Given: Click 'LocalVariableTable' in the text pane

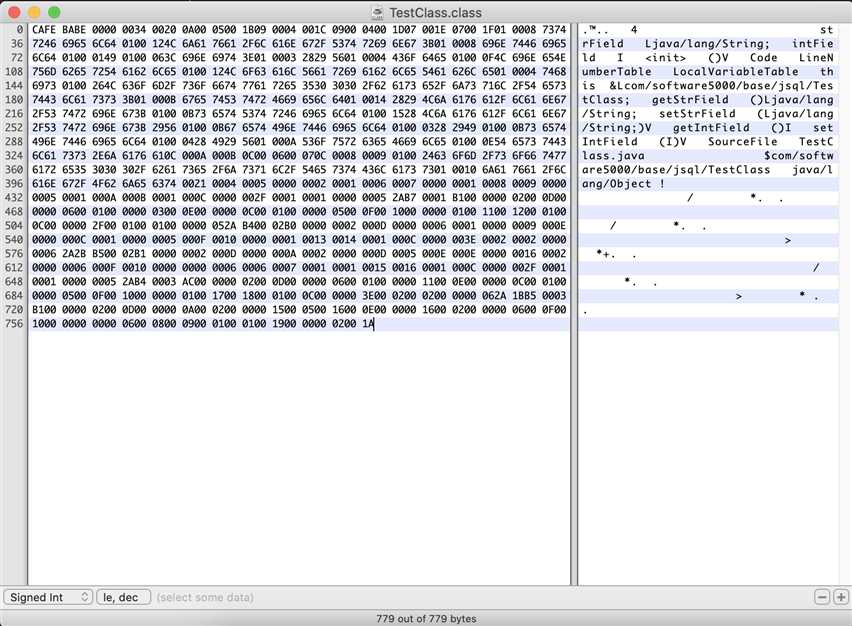Looking at the screenshot, I should tap(736, 72).
